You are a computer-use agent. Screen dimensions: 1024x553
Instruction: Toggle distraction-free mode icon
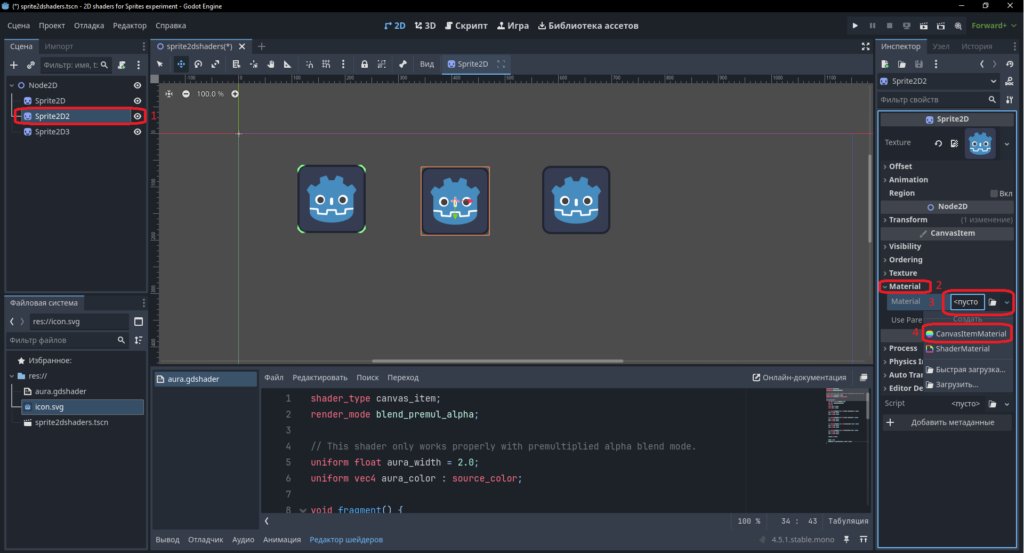865,46
